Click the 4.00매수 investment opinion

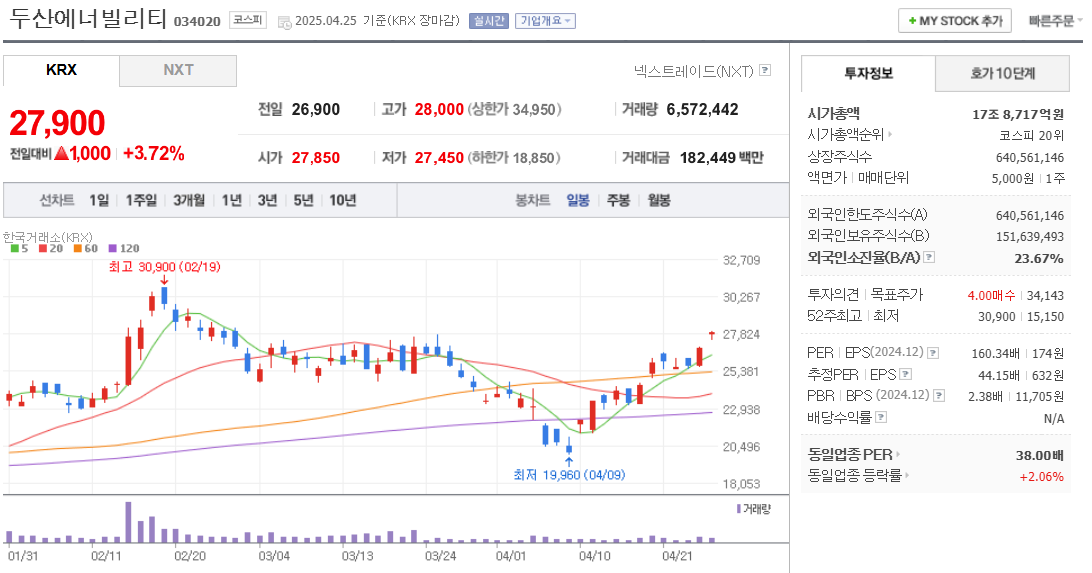click(x=991, y=296)
